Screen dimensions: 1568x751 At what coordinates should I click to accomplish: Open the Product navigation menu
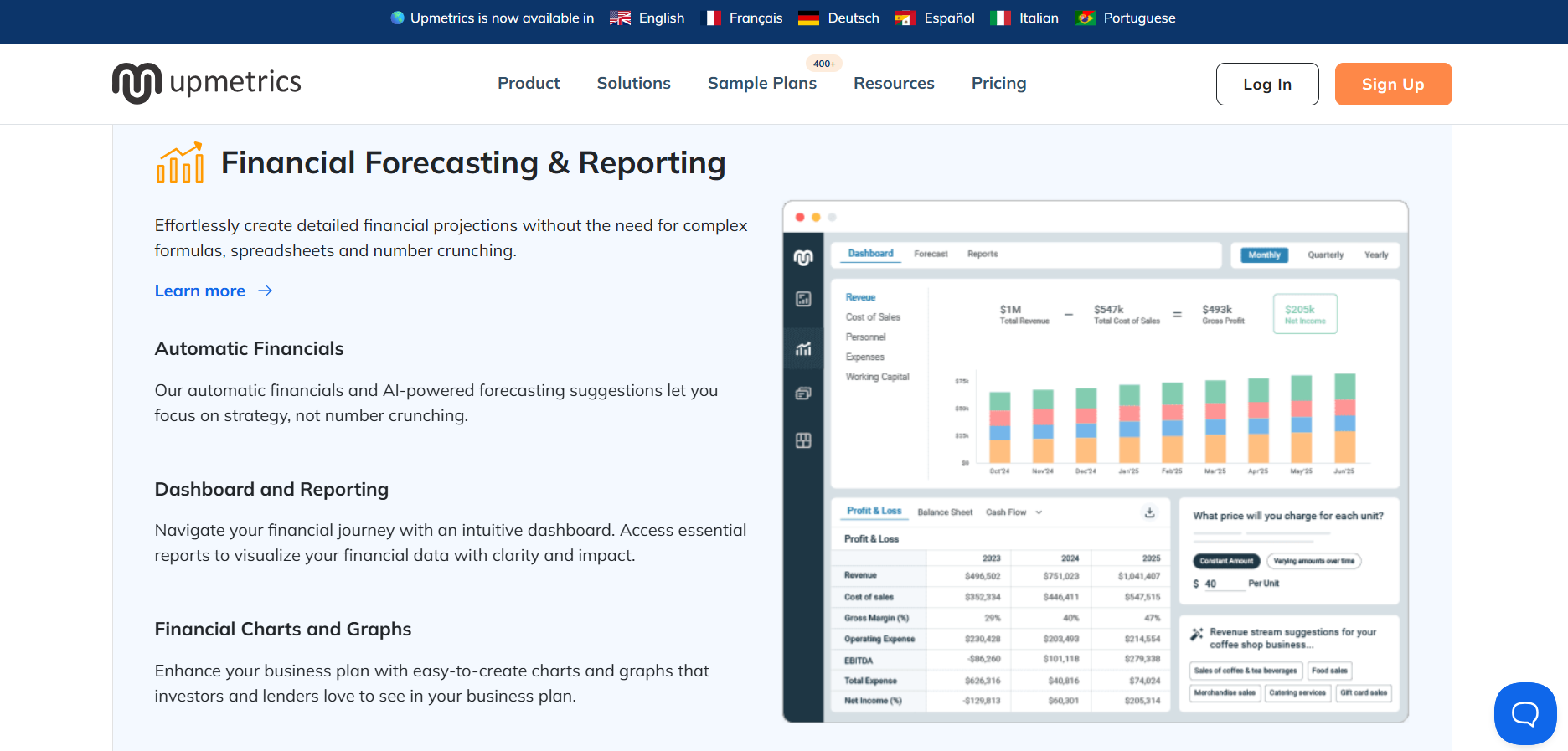pyautogui.click(x=529, y=83)
